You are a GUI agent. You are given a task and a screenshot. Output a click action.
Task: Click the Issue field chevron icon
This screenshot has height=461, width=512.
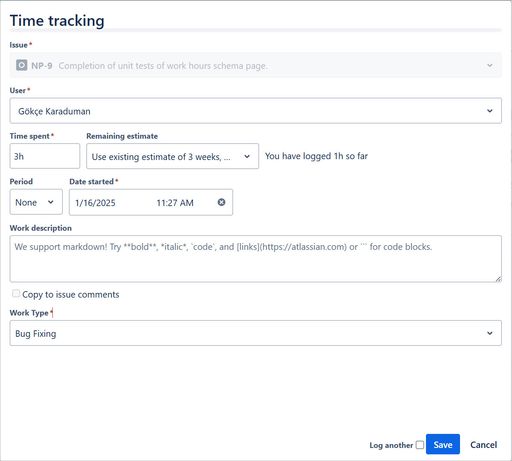pos(490,65)
